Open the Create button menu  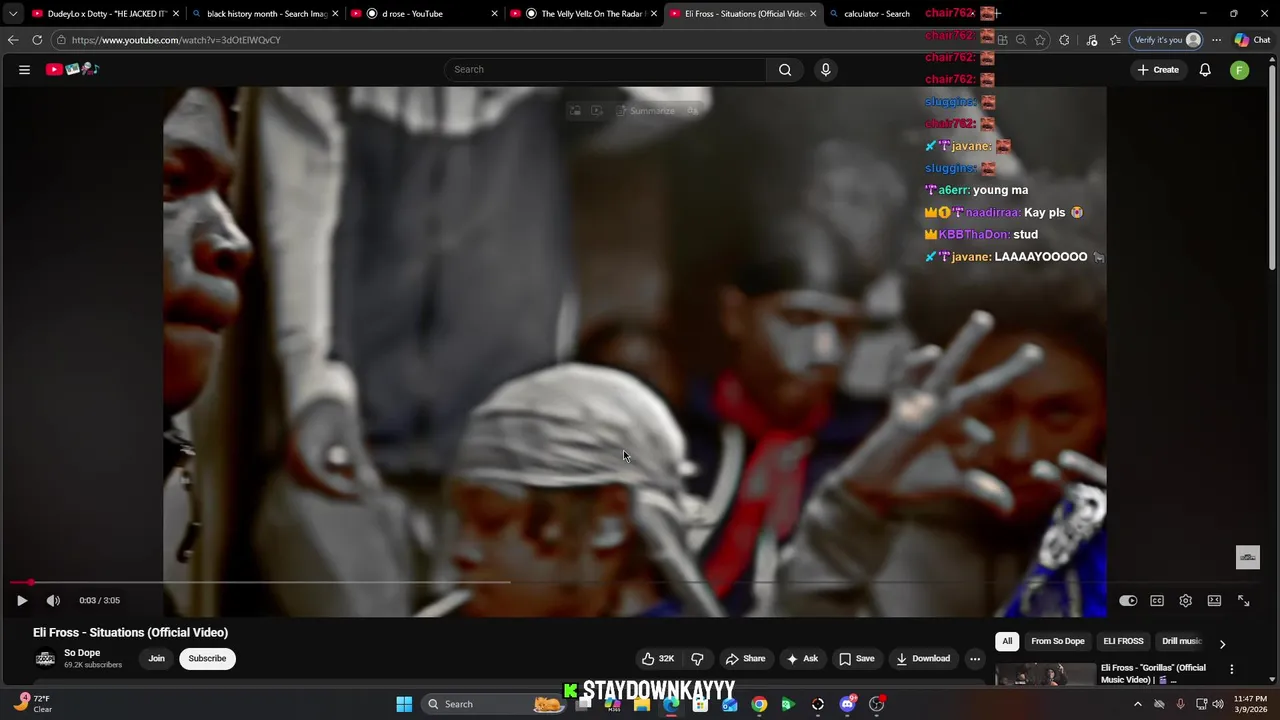(1158, 69)
